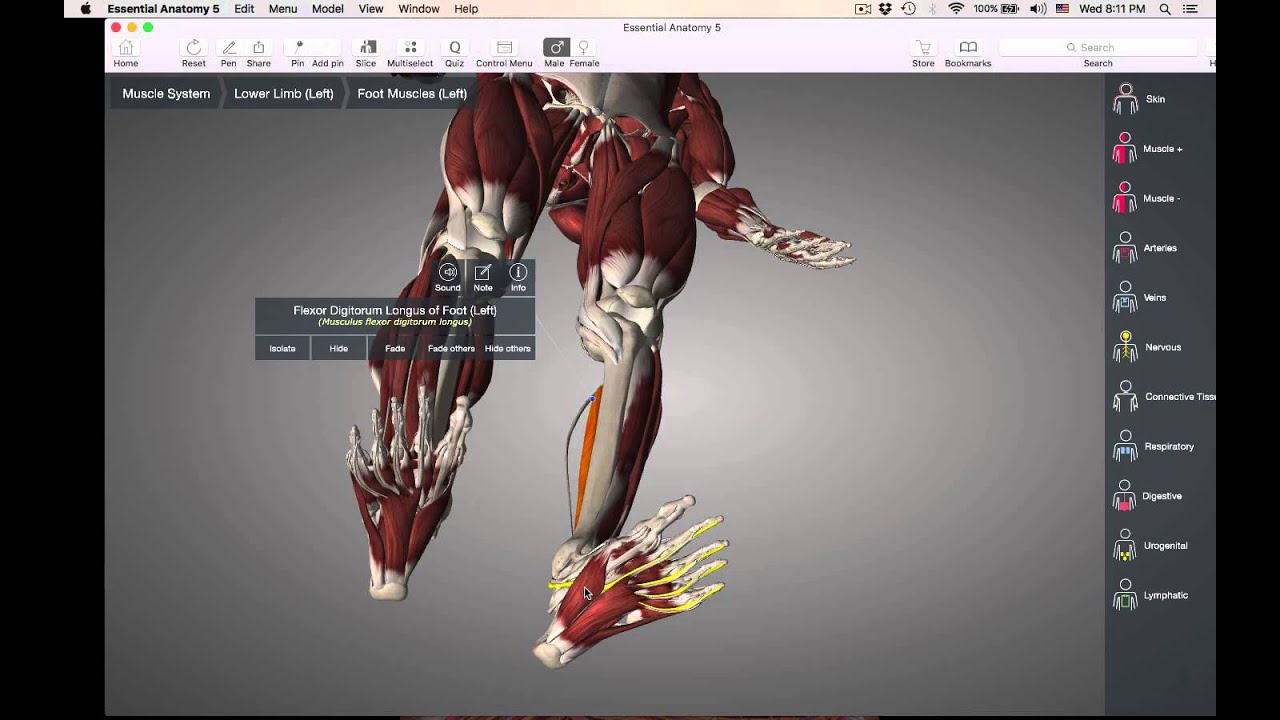1280x720 pixels.
Task: Toggle the Arteries system
Action: (1145, 248)
